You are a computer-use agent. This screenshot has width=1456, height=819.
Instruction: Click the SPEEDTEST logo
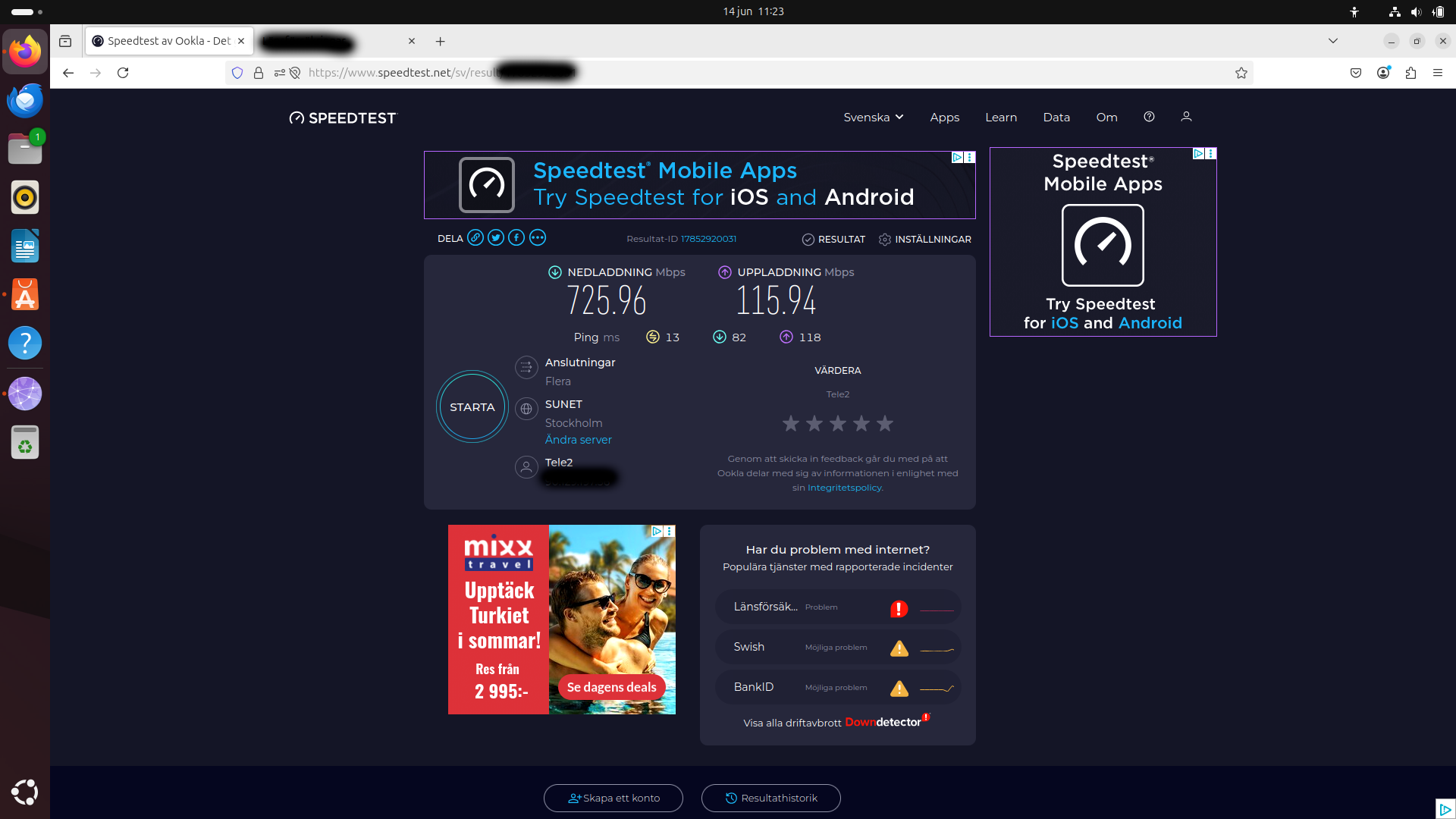[x=343, y=118]
